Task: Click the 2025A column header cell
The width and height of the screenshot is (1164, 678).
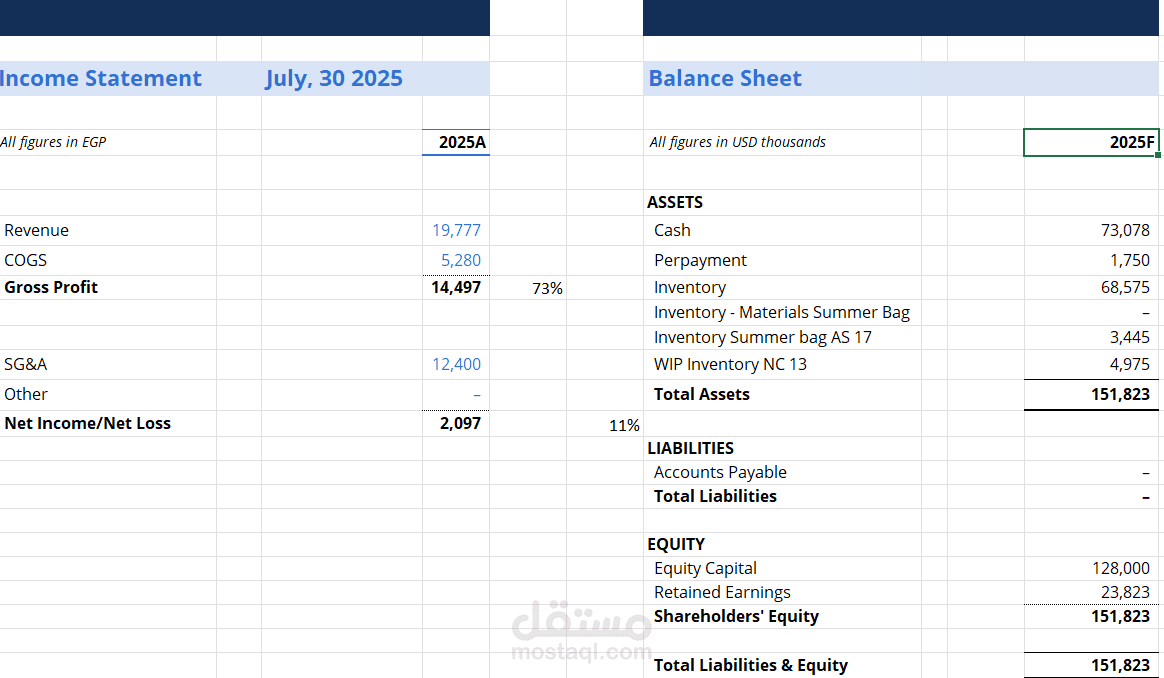Action: coord(456,142)
